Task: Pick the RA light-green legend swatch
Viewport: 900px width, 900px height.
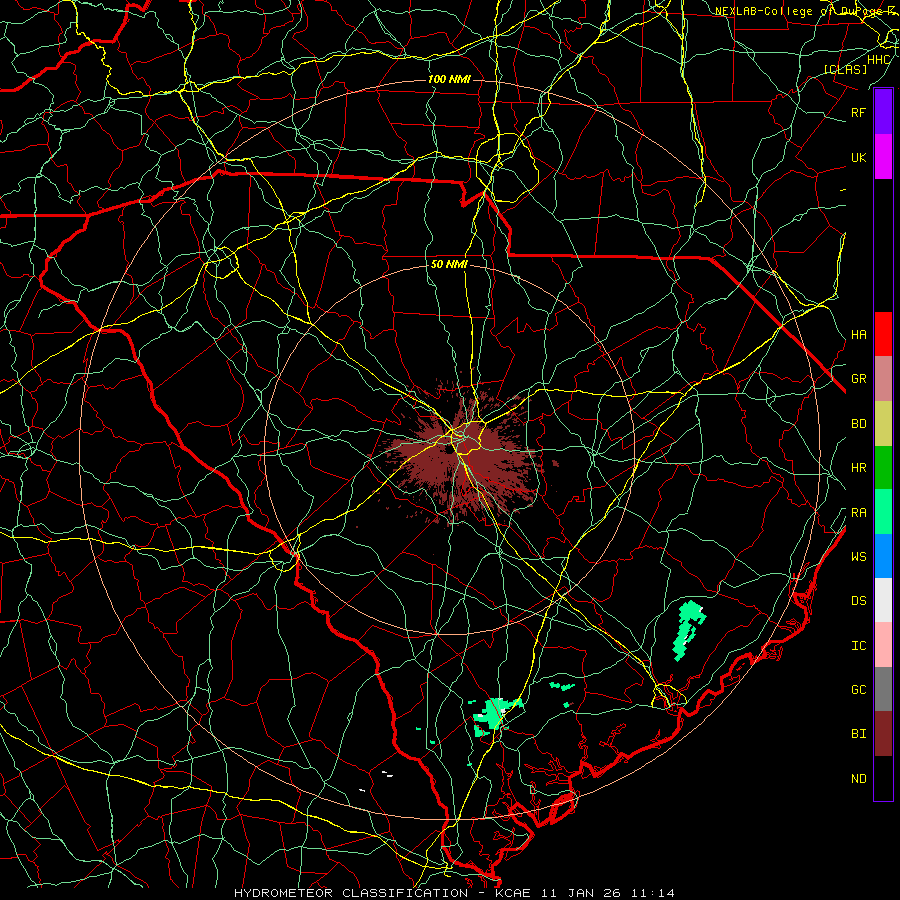Action: point(883,512)
